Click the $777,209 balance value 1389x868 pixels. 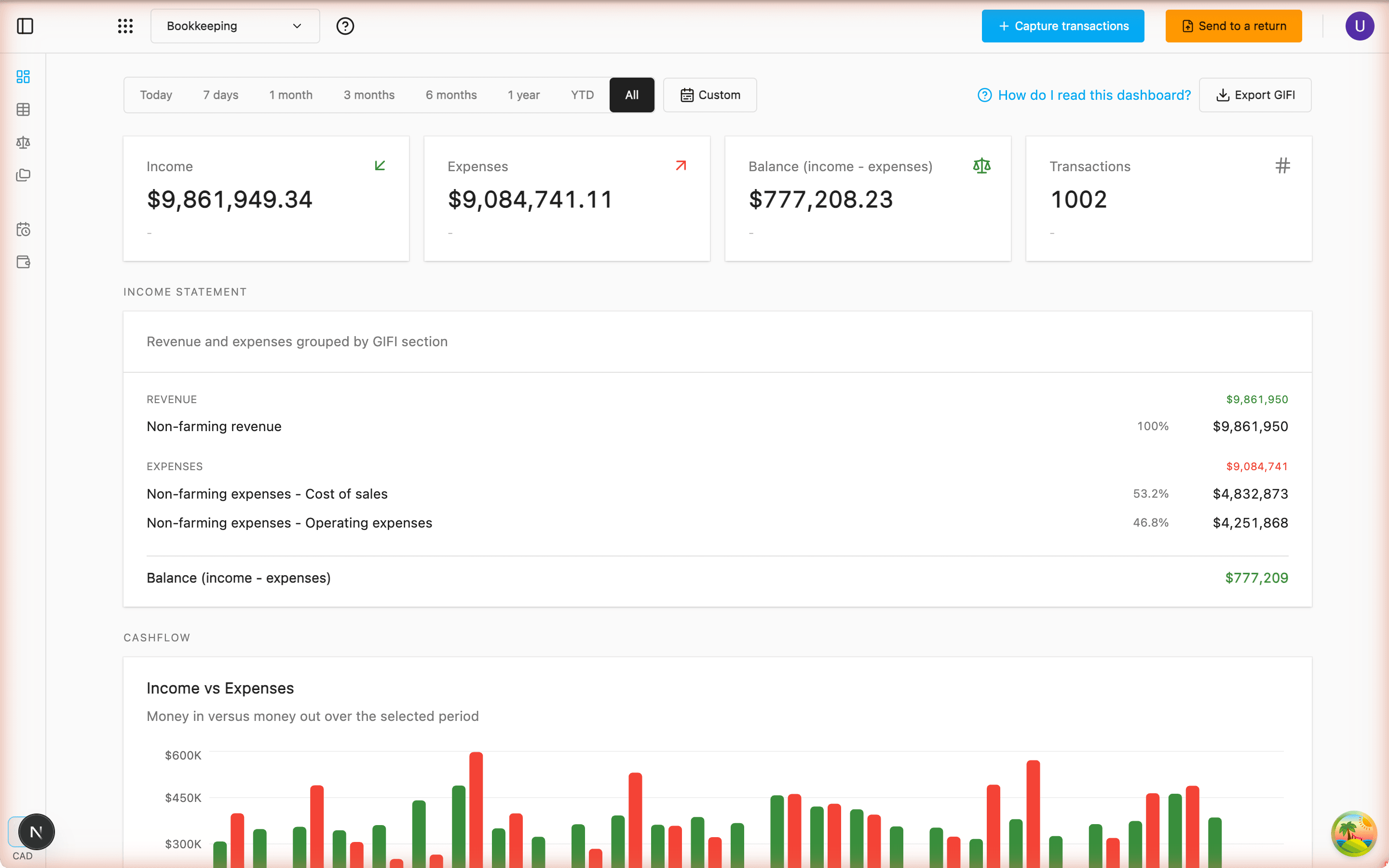(1256, 578)
